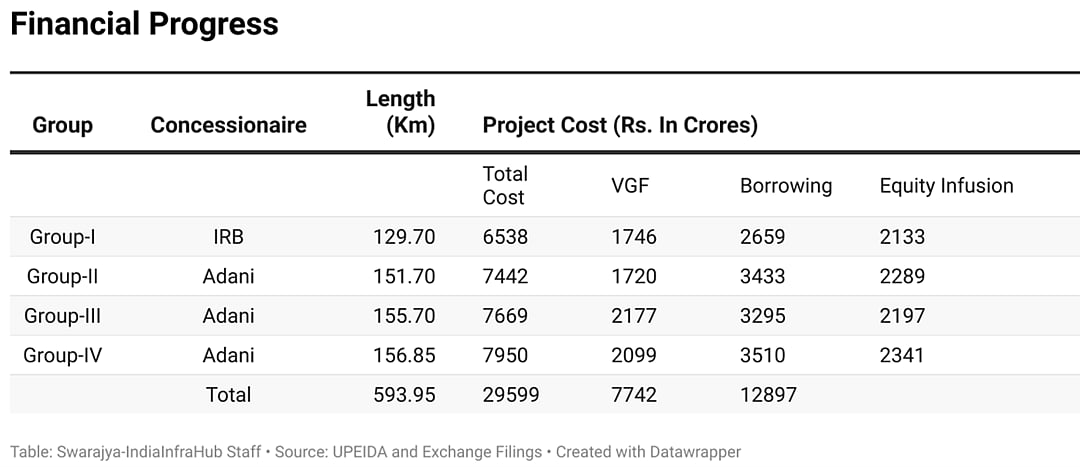Click the Equity Infusion subheader

pyautogui.click(x=946, y=185)
